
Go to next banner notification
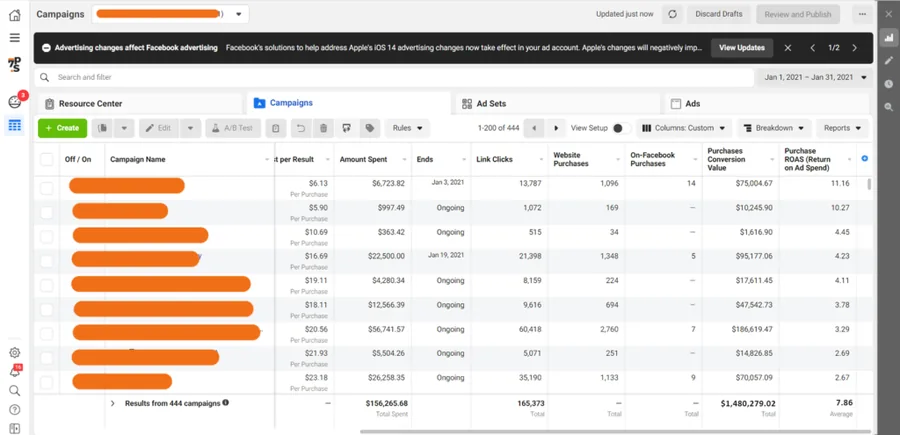pyautogui.click(x=855, y=48)
